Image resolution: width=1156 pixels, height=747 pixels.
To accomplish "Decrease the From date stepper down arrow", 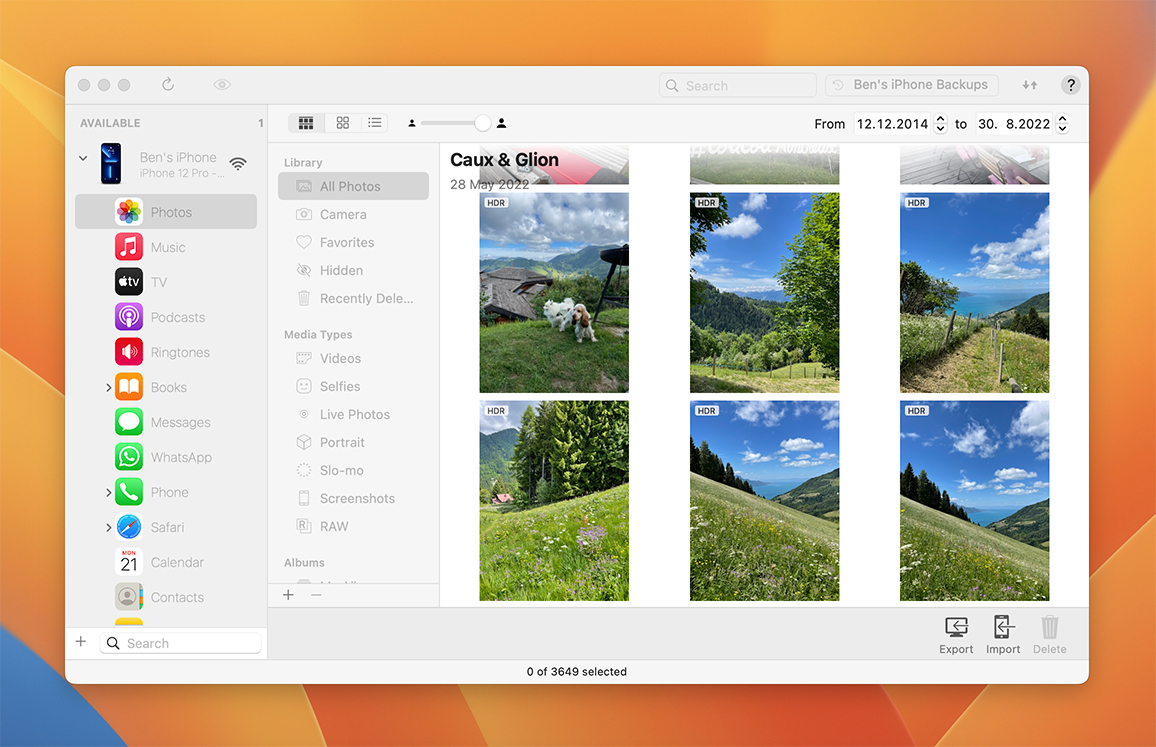I will pyautogui.click(x=940, y=129).
